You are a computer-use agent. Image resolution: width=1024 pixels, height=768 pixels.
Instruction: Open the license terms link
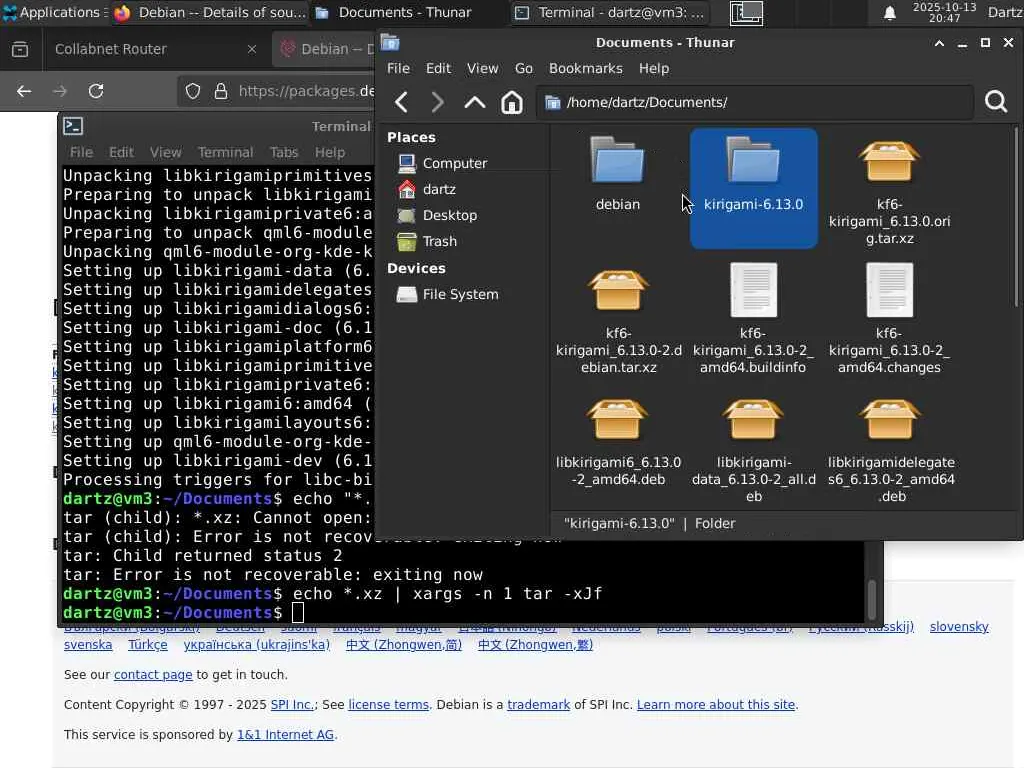[x=389, y=705]
